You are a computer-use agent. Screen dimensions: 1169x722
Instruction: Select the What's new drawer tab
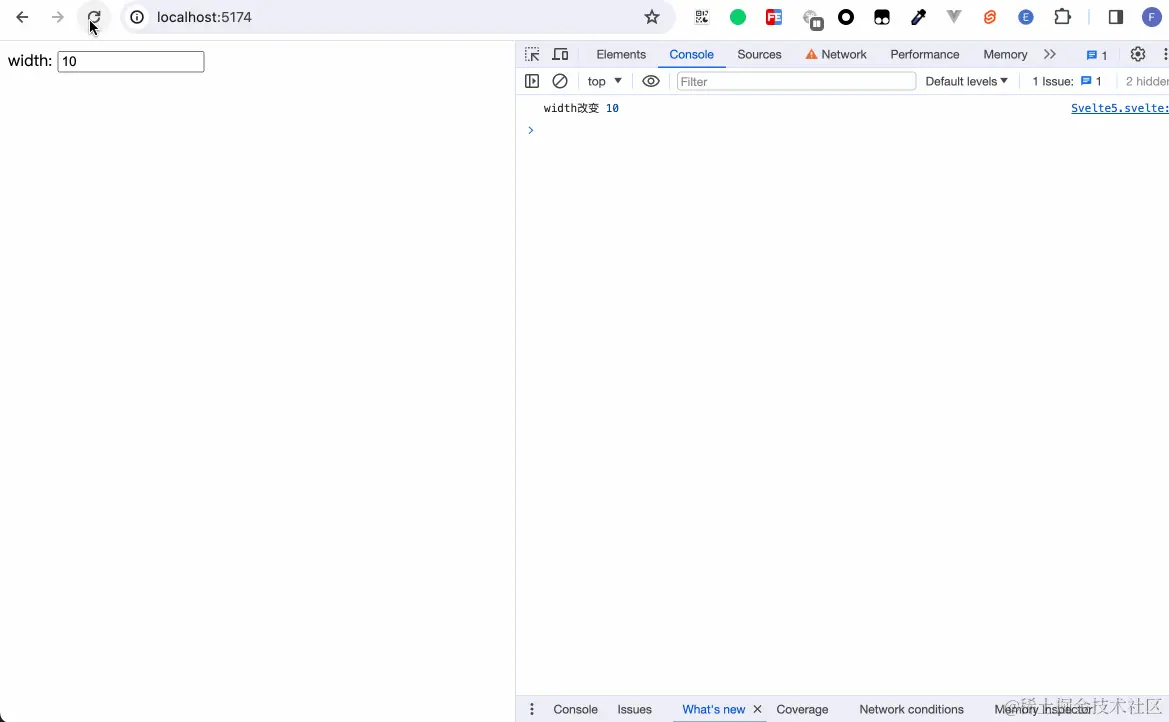pos(713,709)
